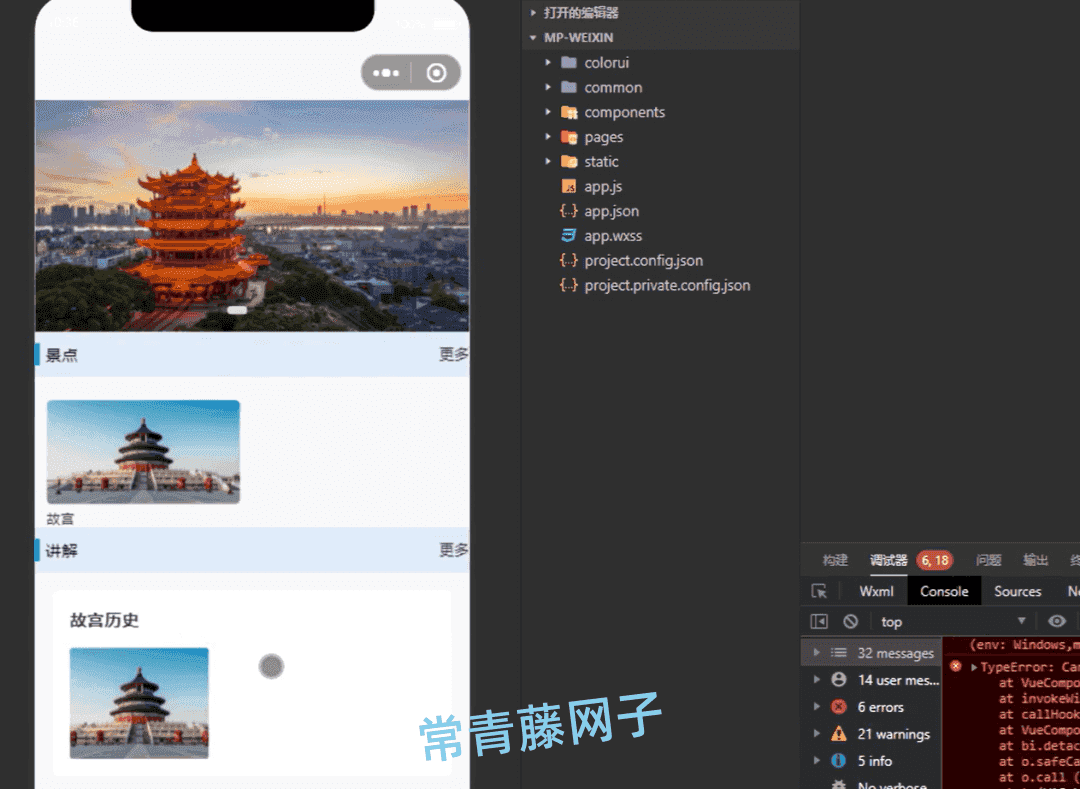This screenshot has width=1080, height=789.
Task: Tap the Yellow Crane Tower banner image
Action: (x=252, y=215)
